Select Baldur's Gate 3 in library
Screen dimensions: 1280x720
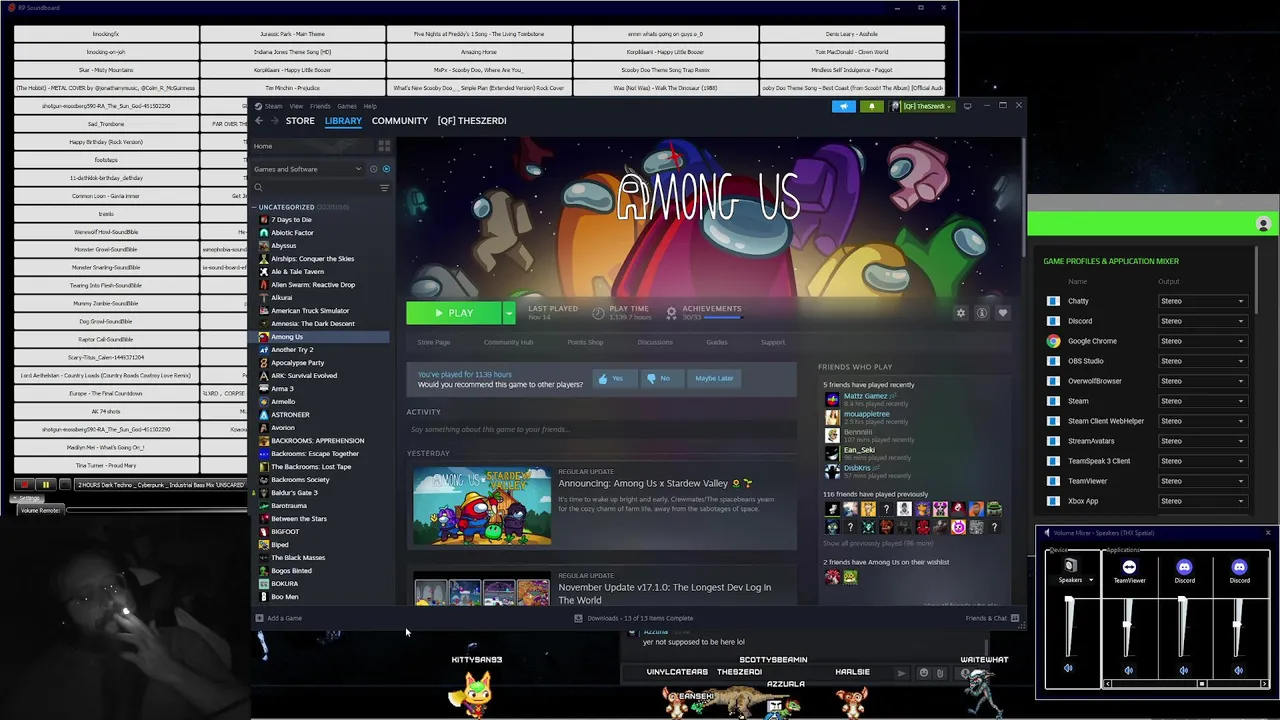tap(294, 493)
